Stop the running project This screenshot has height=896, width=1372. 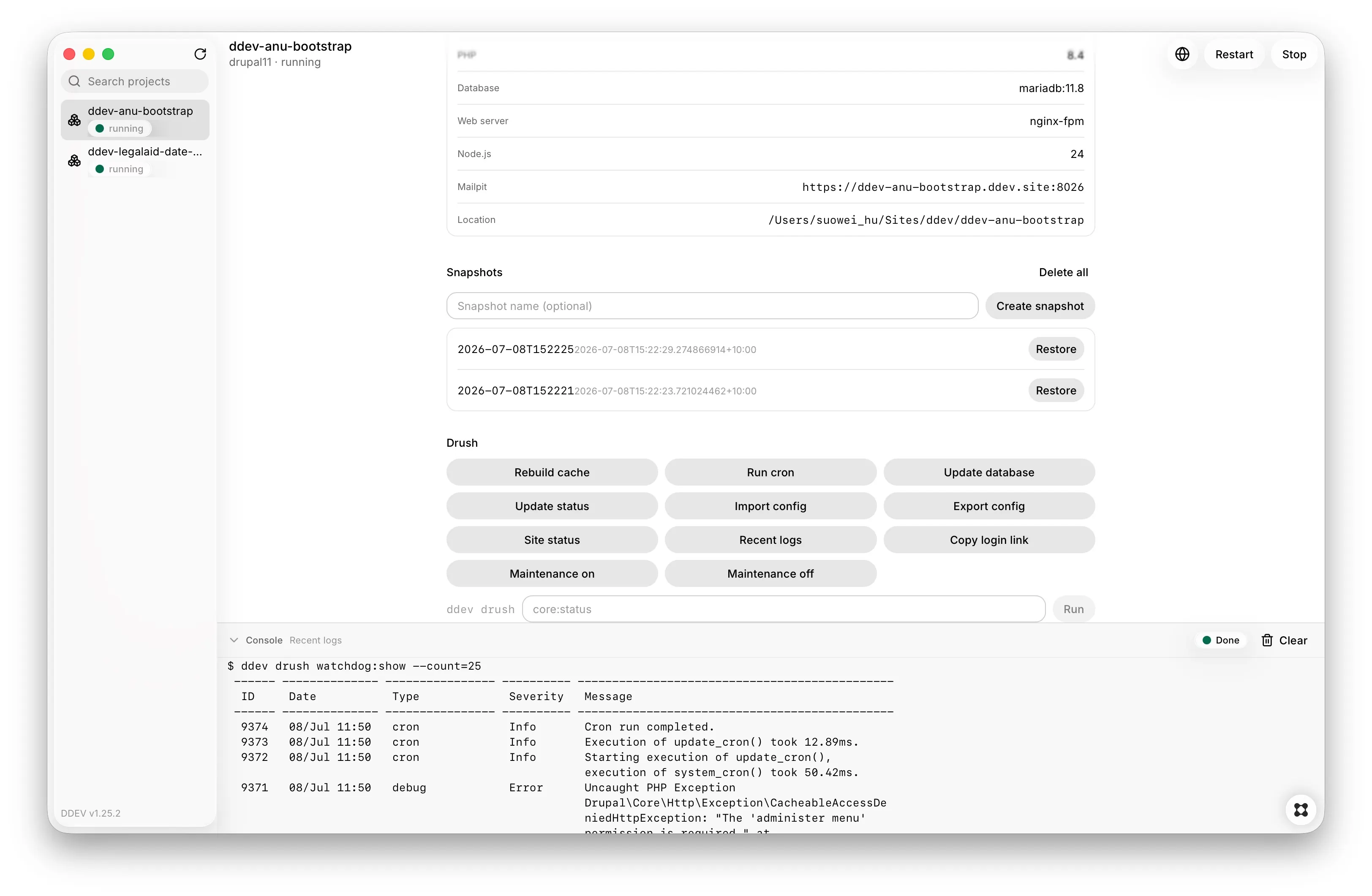[1294, 54]
